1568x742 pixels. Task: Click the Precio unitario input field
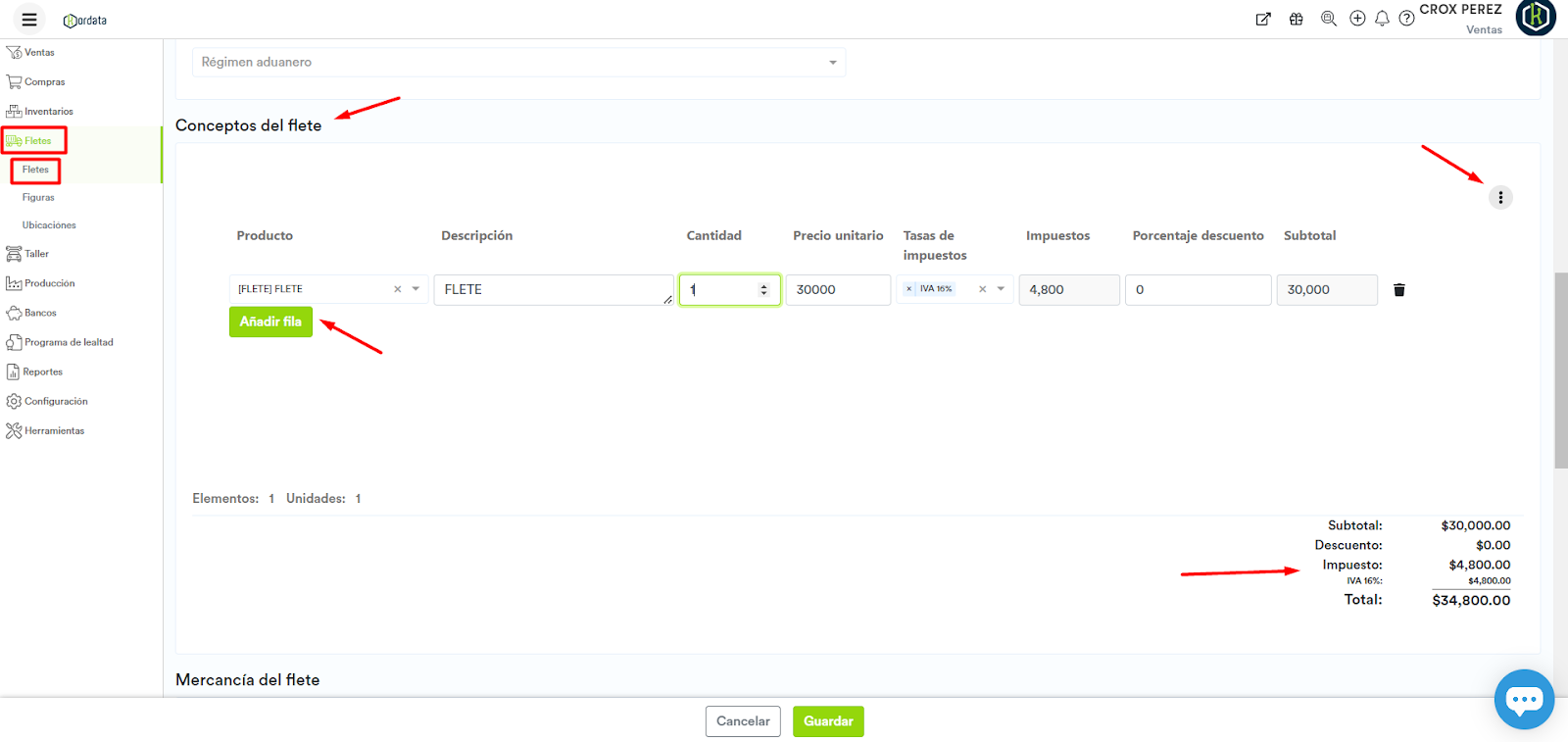pyautogui.click(x=838, y=290)
